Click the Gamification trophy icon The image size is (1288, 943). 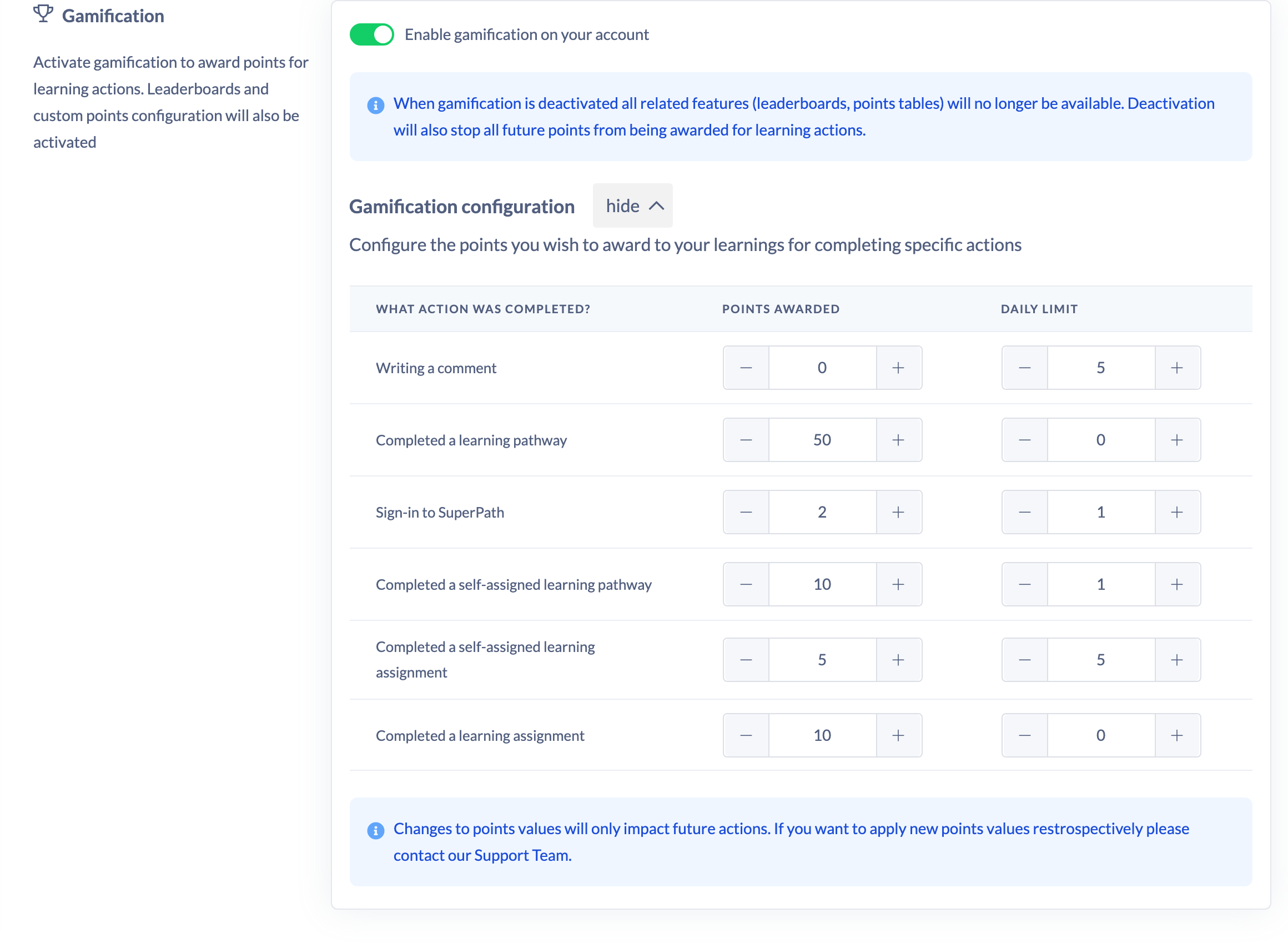coord(43,13)
